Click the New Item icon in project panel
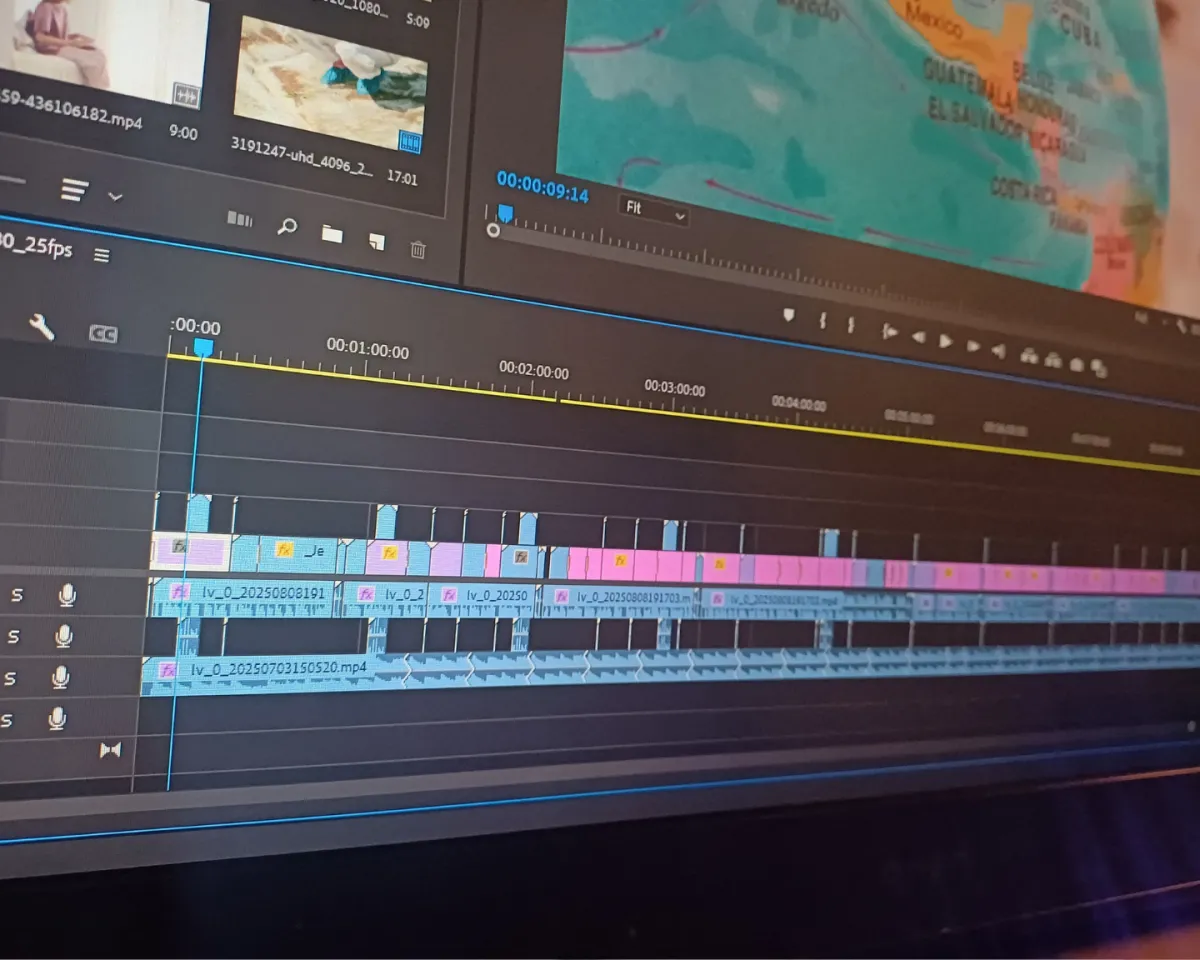The width and height of the screenshot is (1200, 960). [376, 241]
